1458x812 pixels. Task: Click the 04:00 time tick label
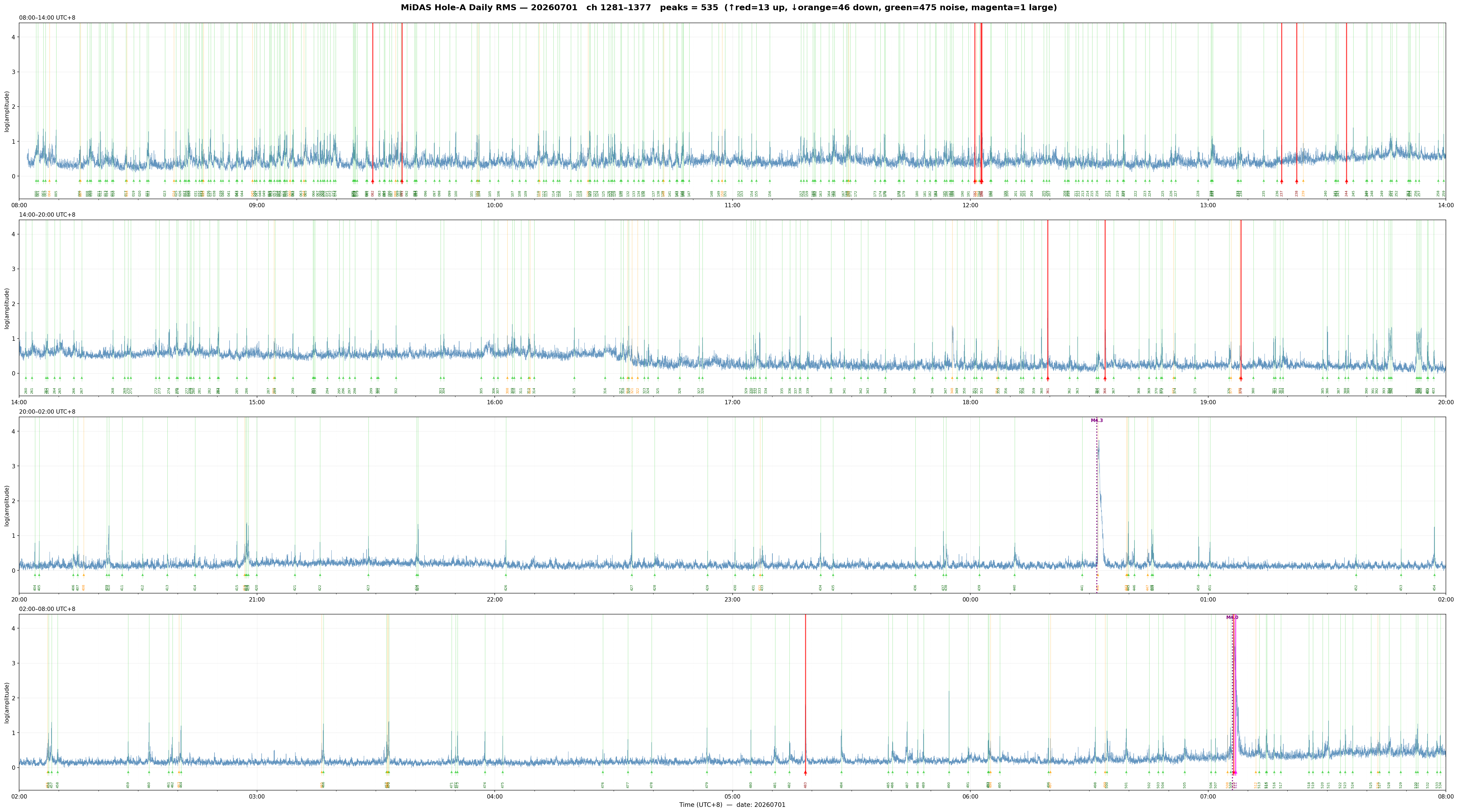(495, 796)
